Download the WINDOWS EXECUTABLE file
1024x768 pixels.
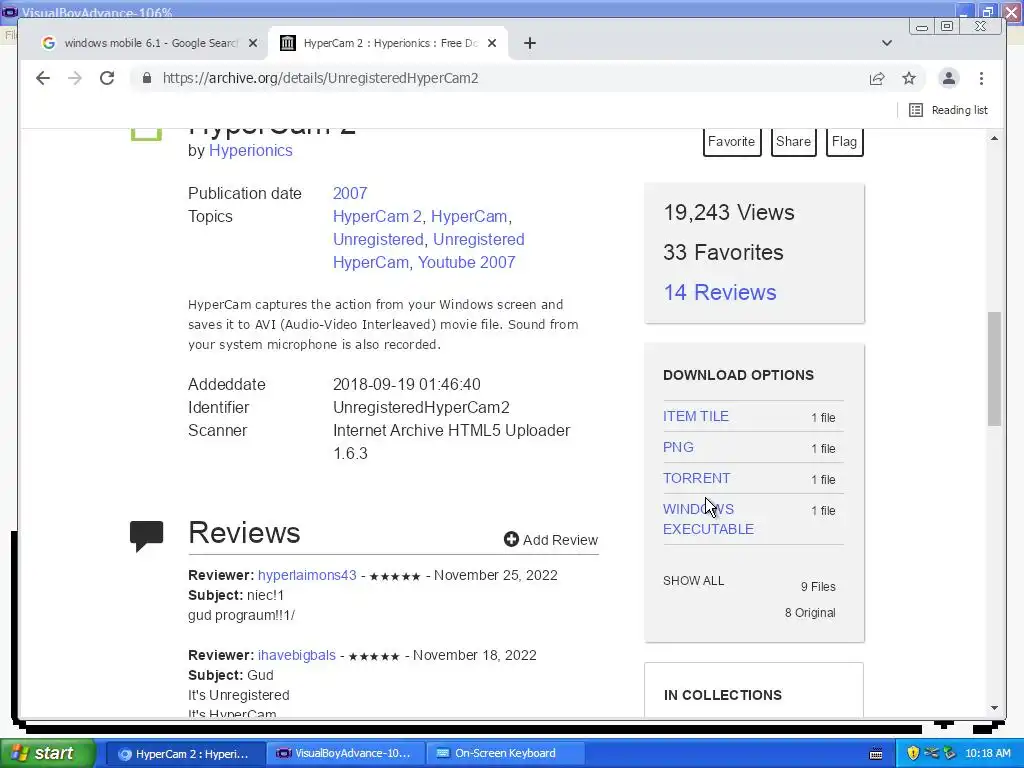tap(708, 519)
